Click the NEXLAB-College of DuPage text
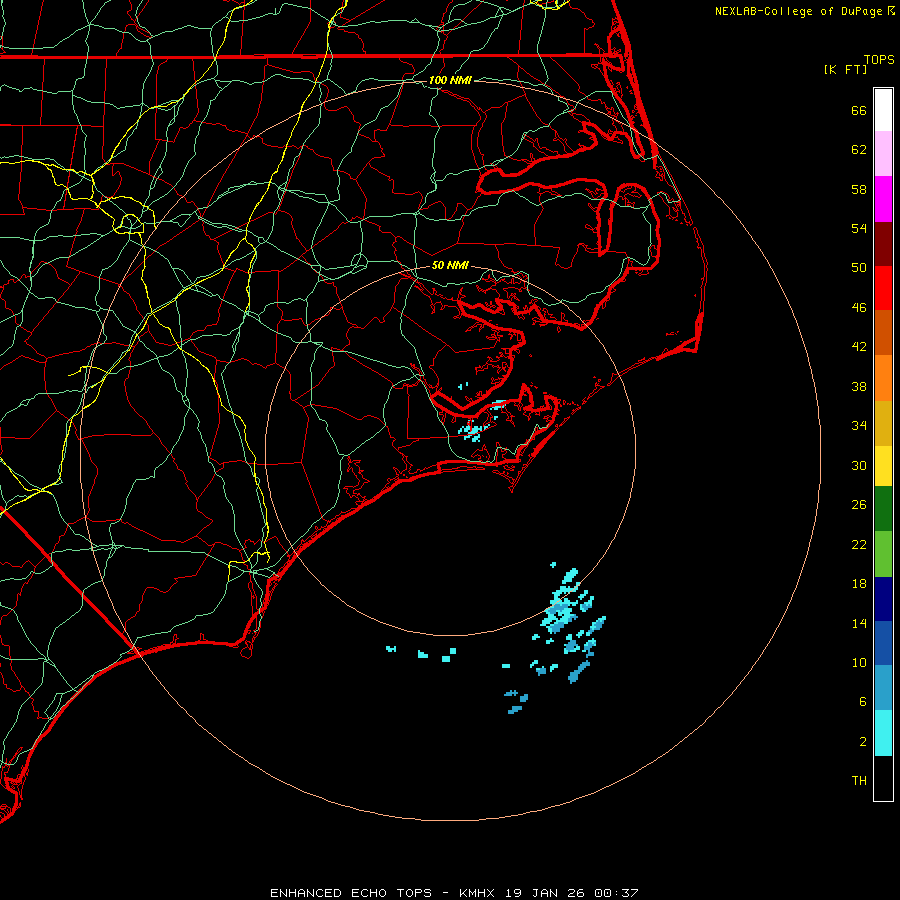The height and width of the screenshot is (900, 900). (798, 11)
